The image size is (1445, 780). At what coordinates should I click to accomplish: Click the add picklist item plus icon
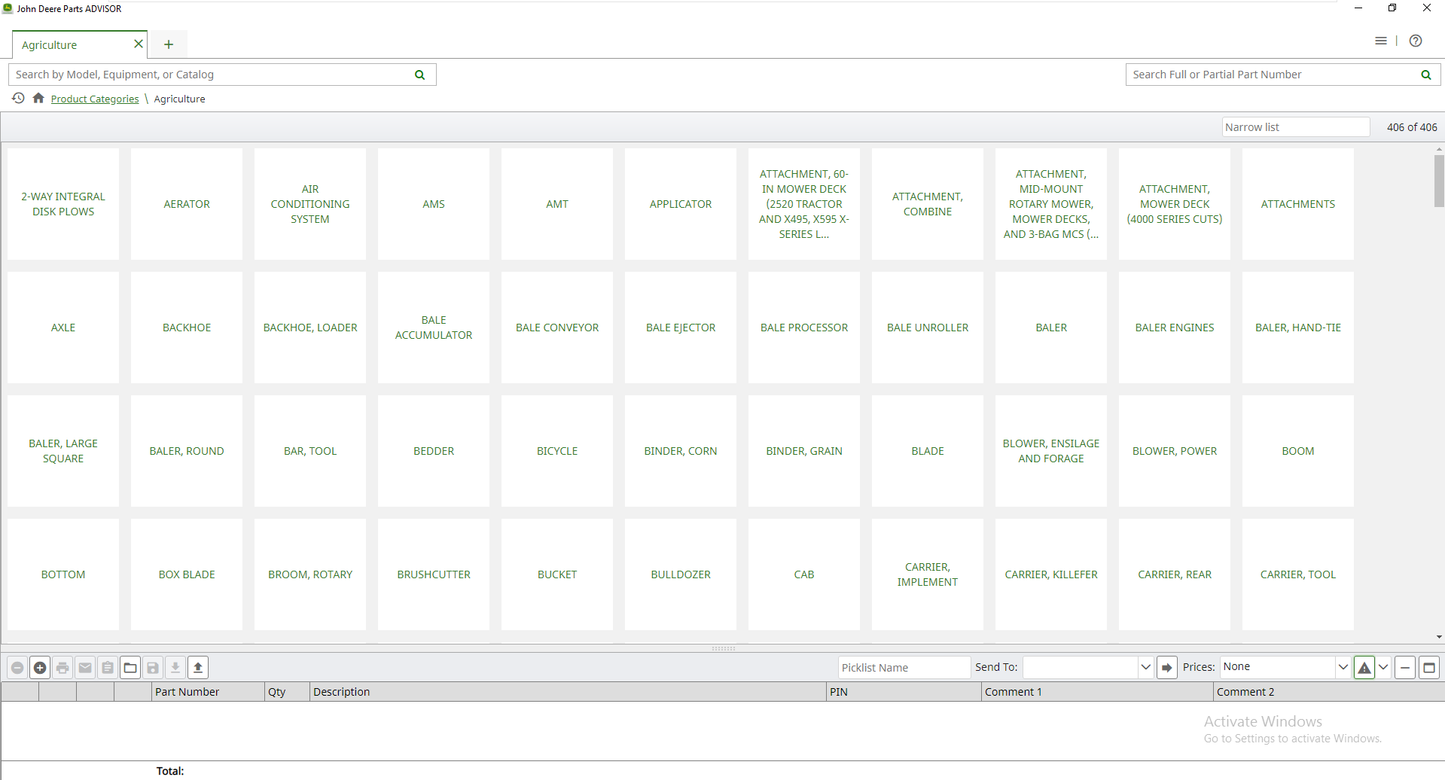pyautogui.click(x=40, y=668)
